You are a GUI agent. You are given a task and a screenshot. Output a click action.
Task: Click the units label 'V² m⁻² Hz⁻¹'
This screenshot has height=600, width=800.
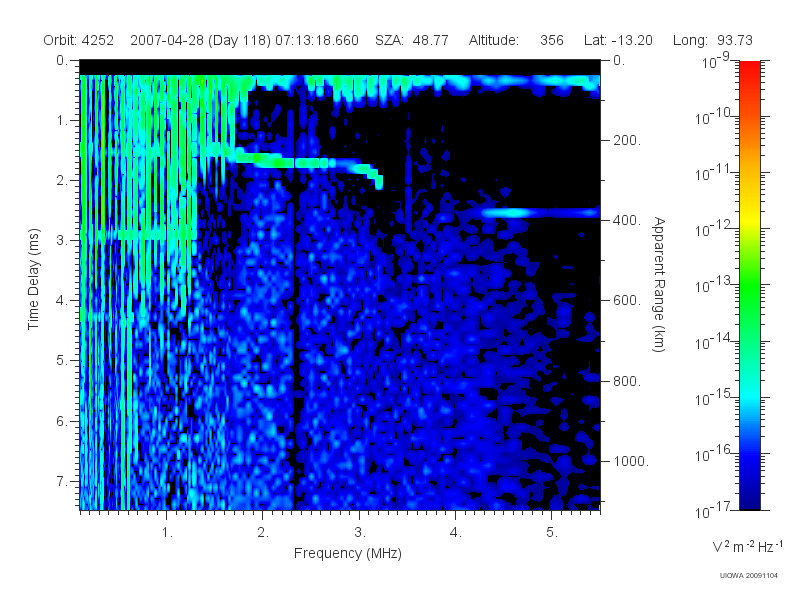click(747, 546)
